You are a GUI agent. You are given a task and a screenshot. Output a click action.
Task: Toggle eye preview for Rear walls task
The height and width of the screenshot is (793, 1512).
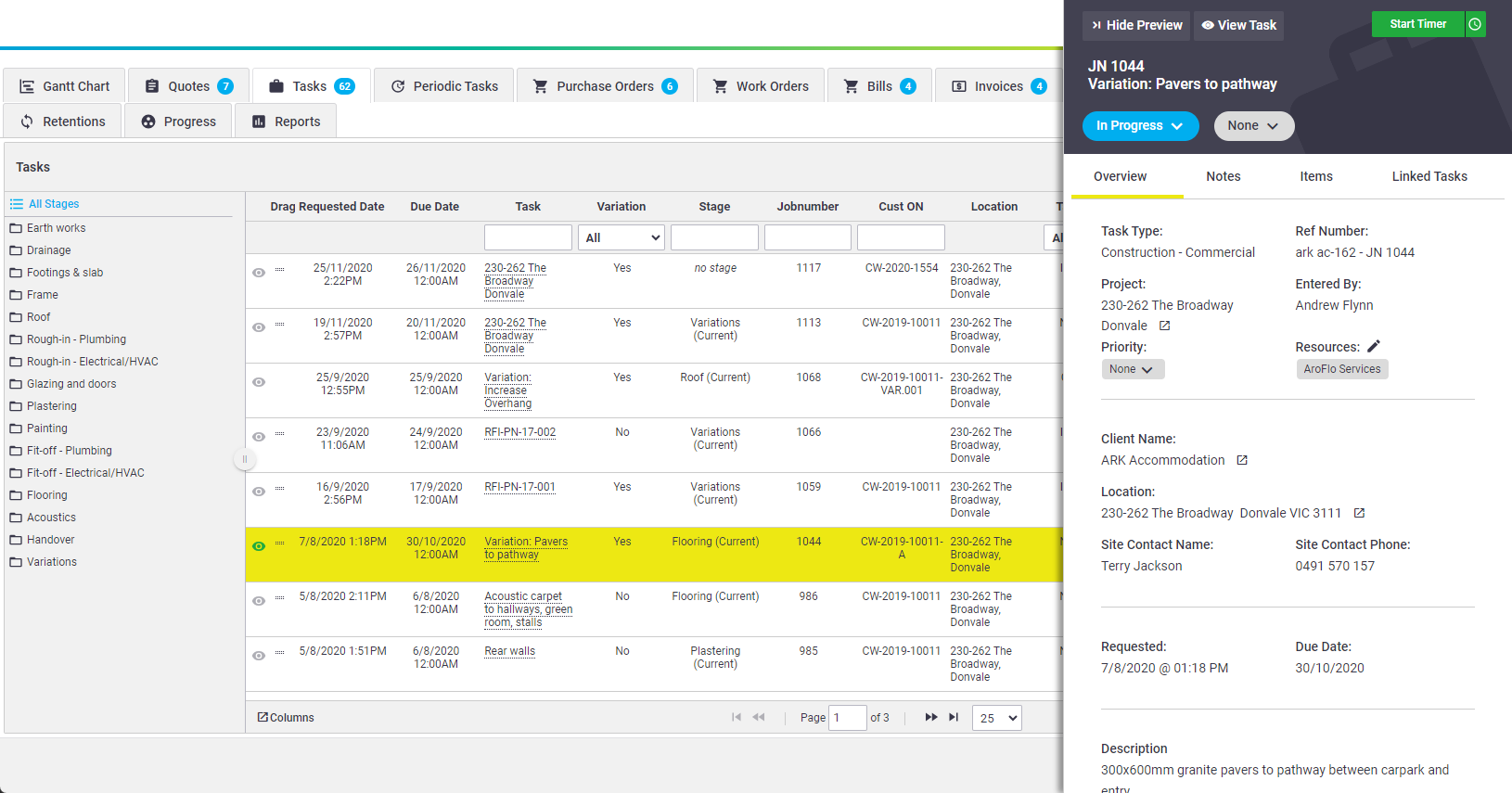click(x=259, y=656)
